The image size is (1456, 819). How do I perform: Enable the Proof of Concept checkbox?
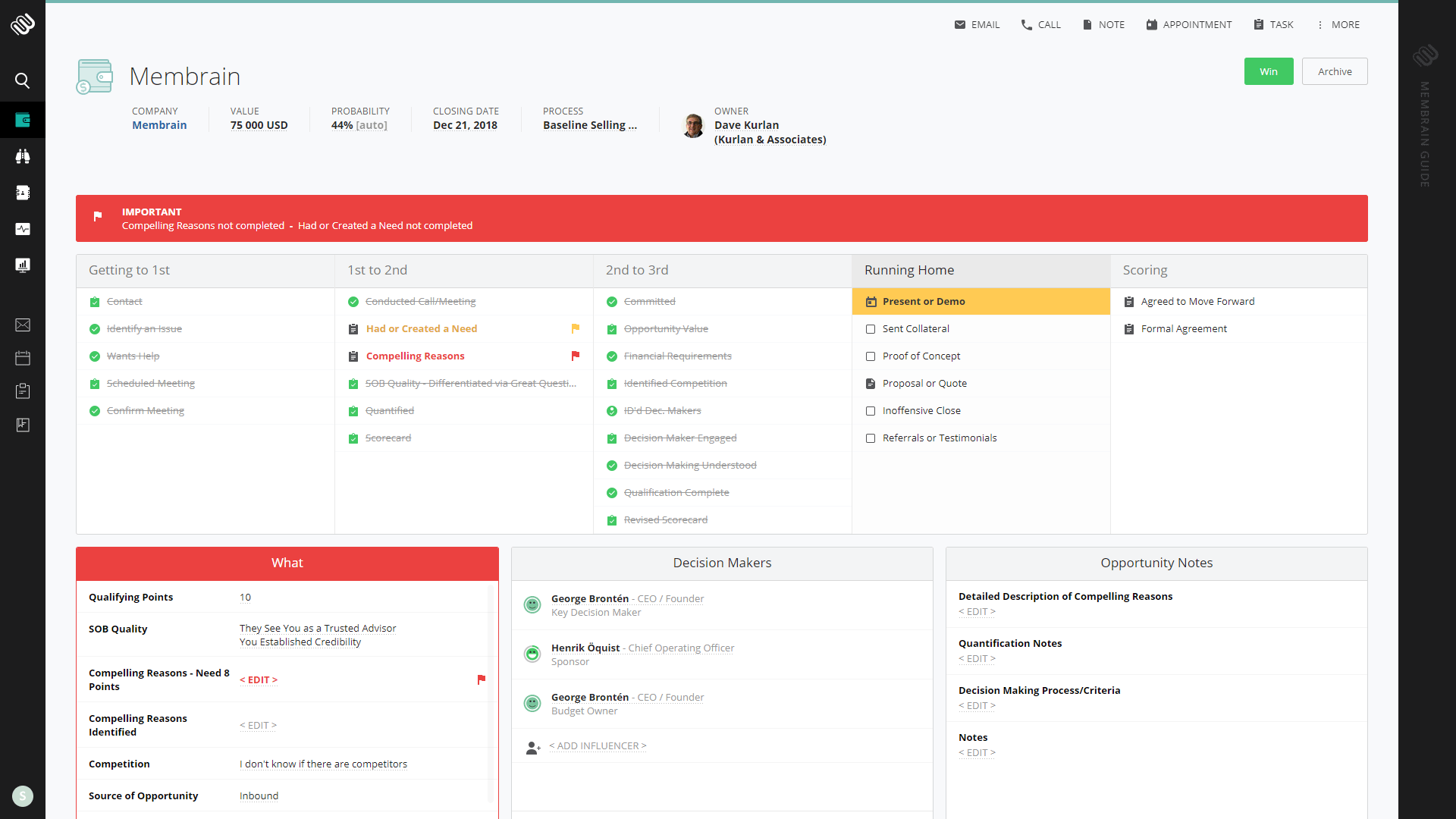pos(870,356)
